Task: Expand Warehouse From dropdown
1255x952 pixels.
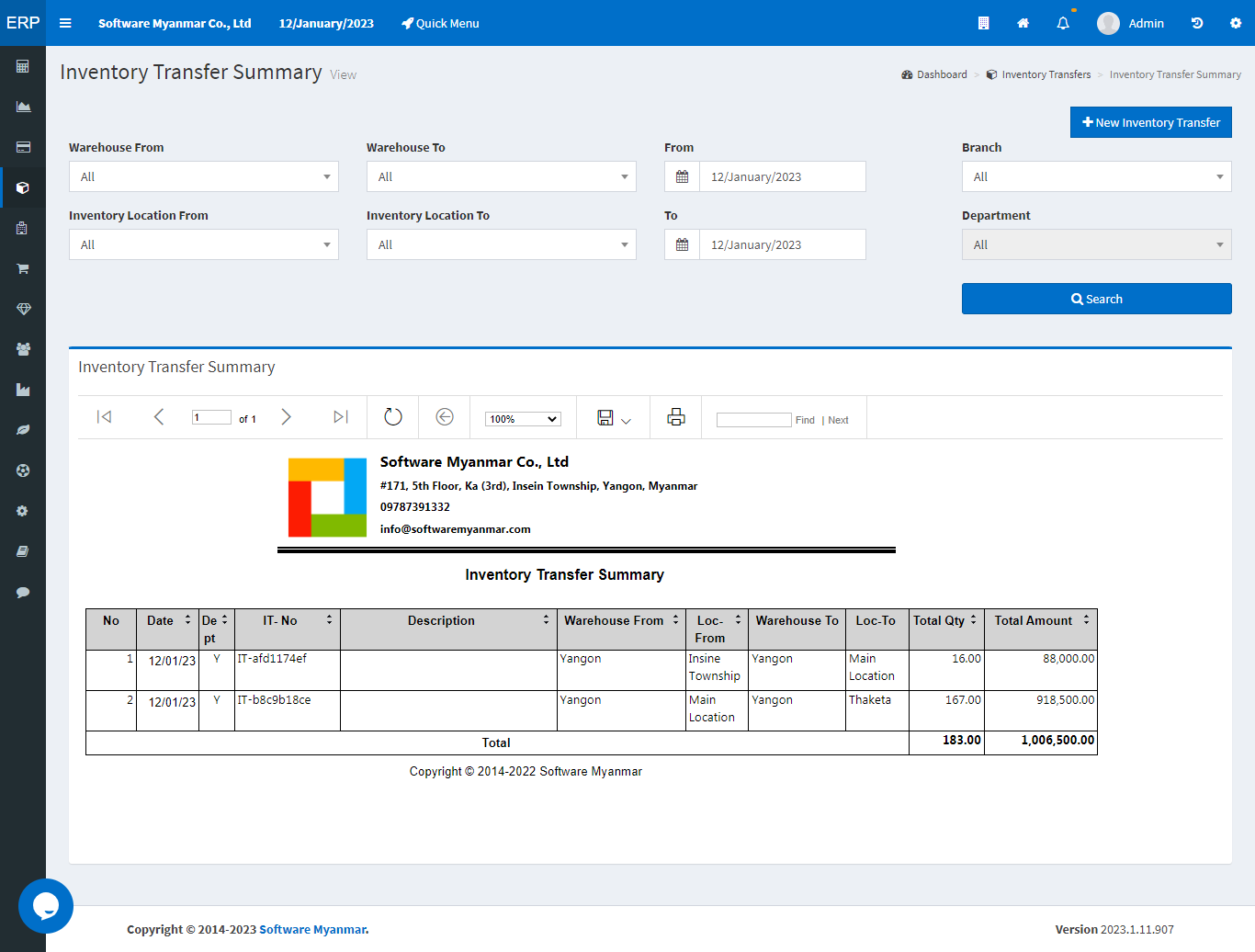Action: pos(204,176)
